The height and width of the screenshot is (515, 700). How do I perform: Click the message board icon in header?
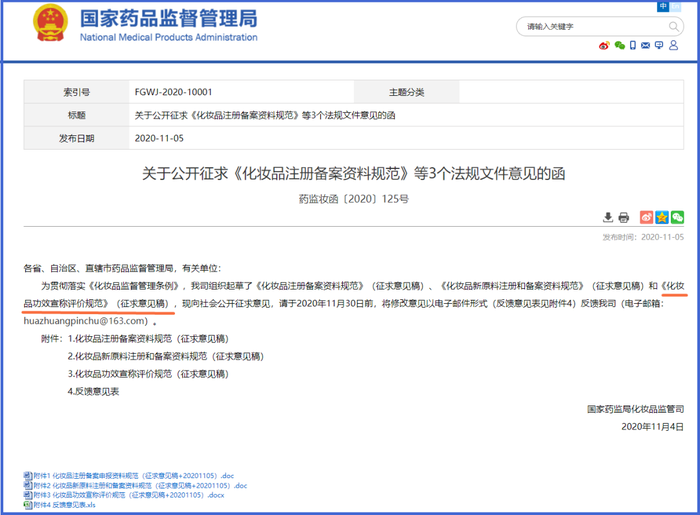(x=659, y=45)
